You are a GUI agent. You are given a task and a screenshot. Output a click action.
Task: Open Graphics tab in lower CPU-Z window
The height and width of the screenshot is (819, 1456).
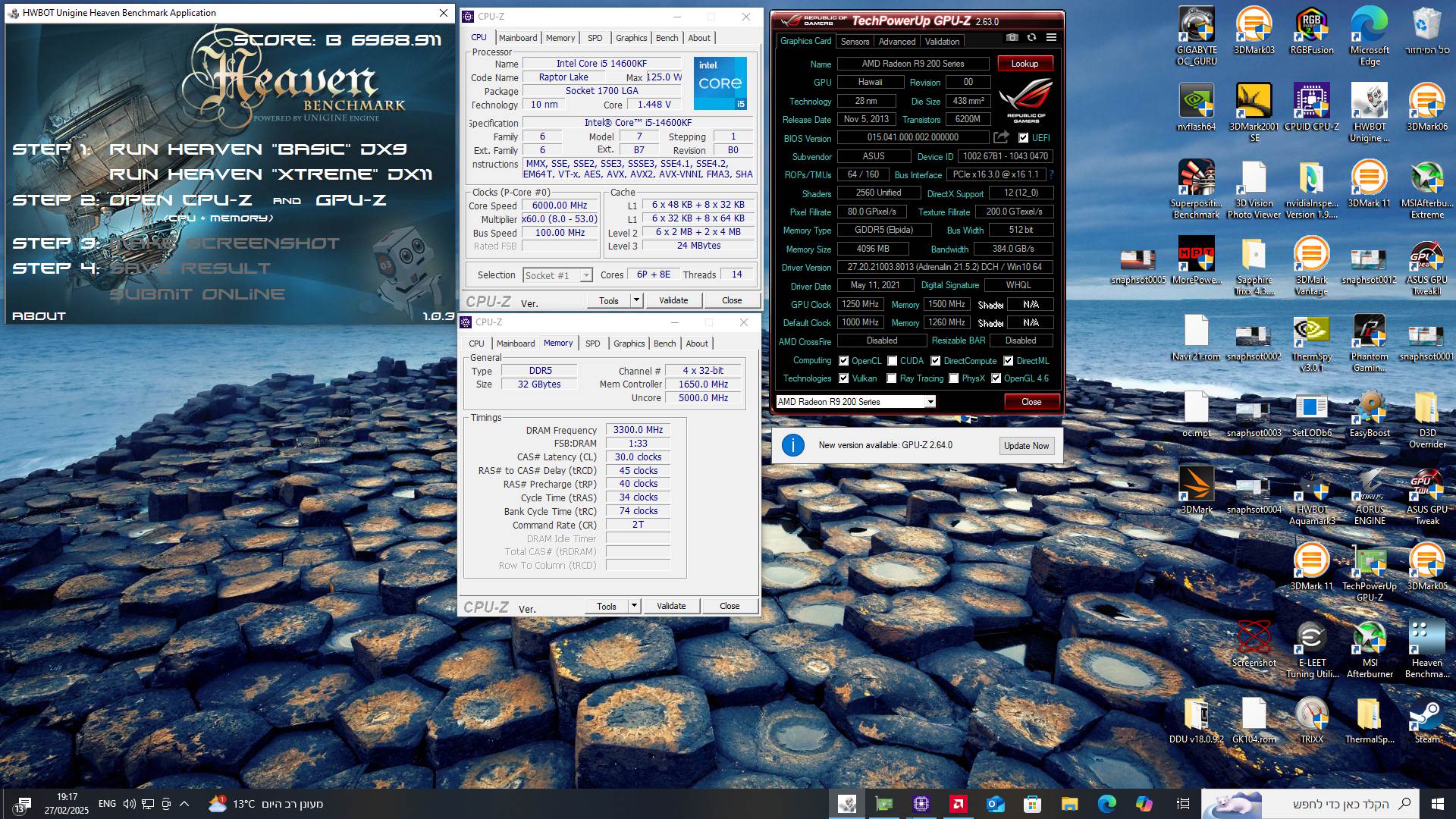click(629, 344)
